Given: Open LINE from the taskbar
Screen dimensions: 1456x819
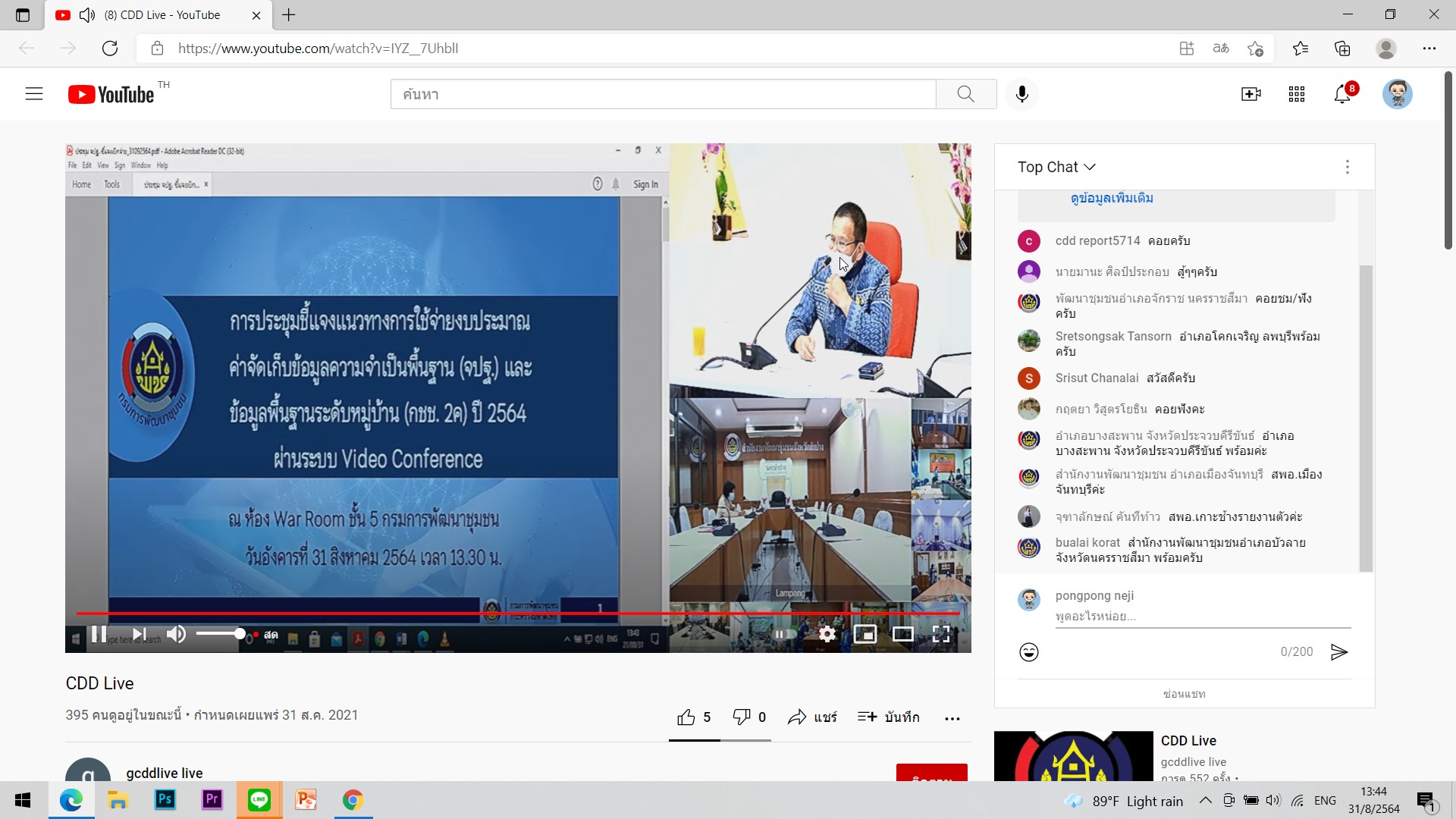Looking at the screenshot, I should [x=259, y=800].
